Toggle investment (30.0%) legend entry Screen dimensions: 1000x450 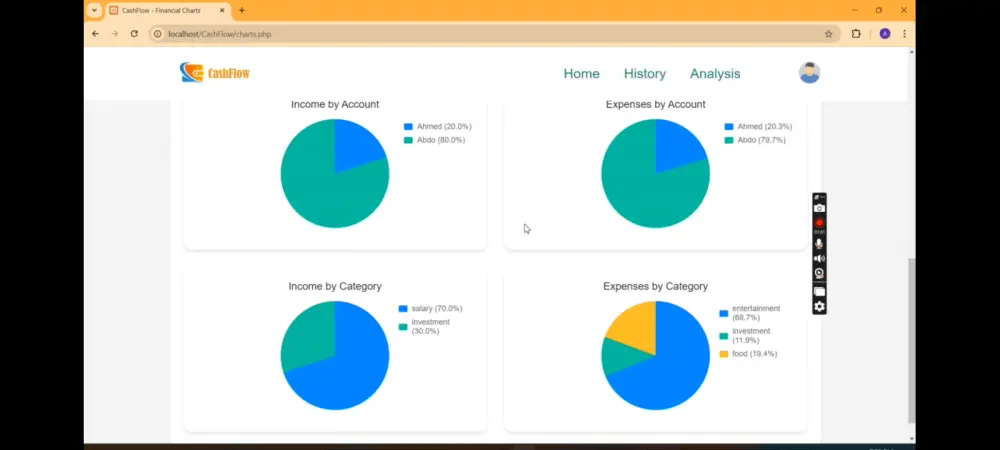[x=424, y=326]
